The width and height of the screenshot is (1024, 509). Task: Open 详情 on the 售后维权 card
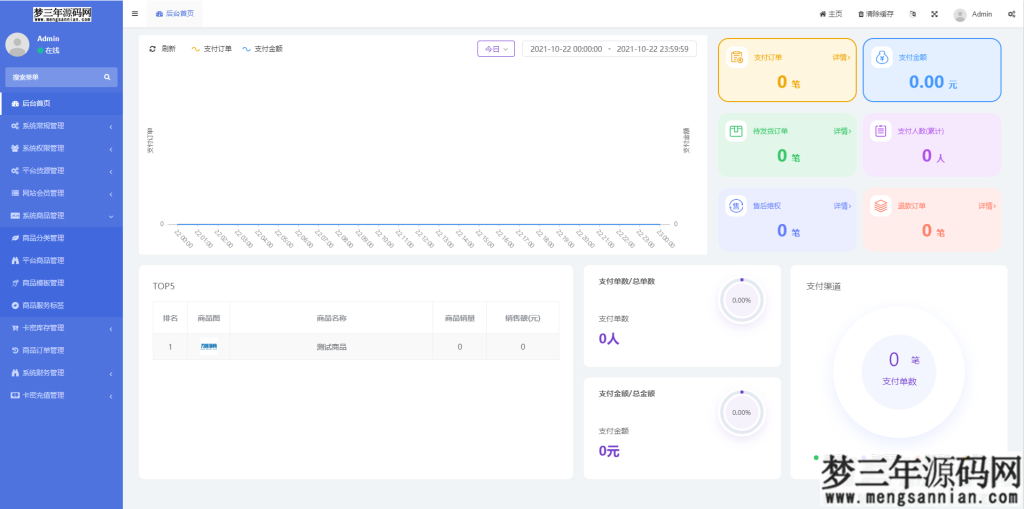(842, 206)
